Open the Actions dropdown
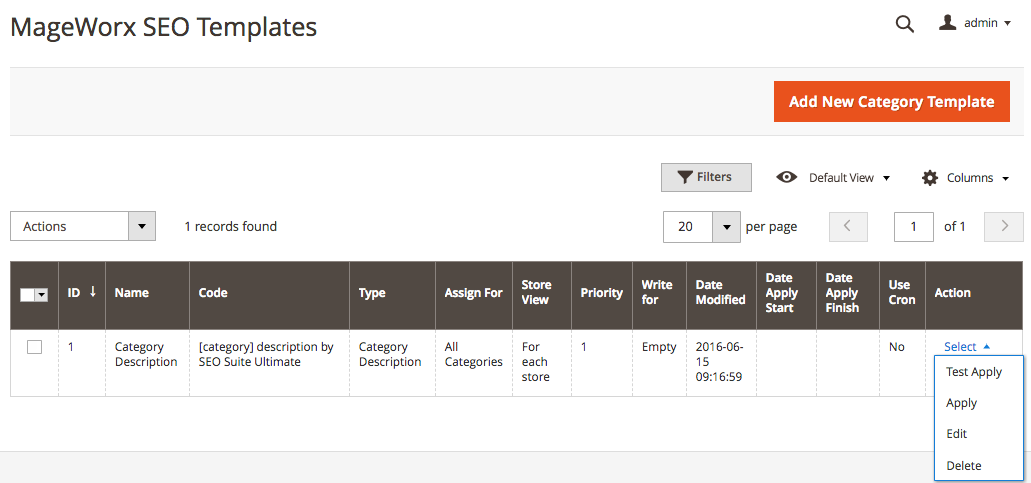Image resolution: width=1031 pixels, height=483 pixels. 83,226
